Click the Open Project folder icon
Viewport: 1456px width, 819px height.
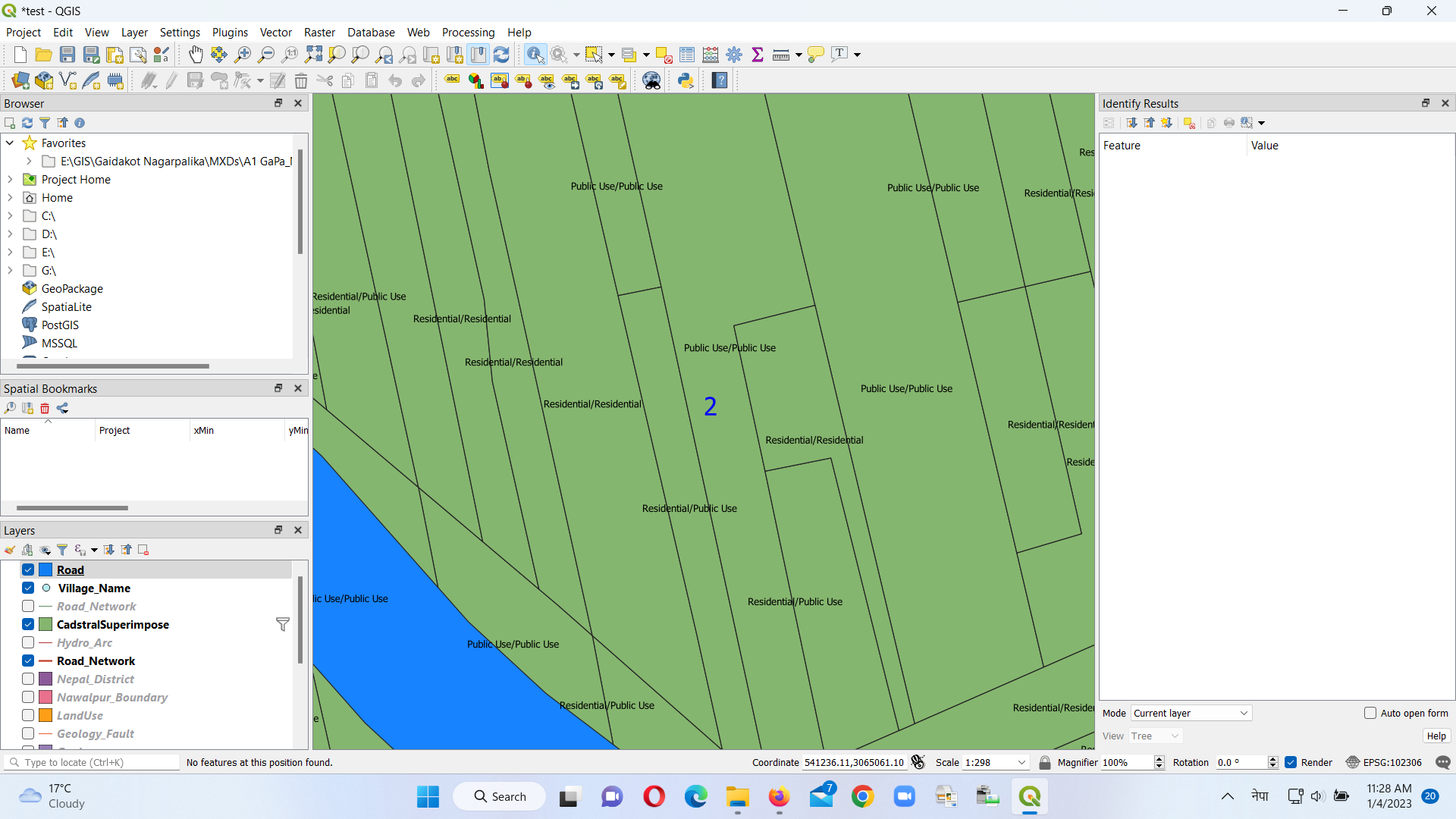tap(44, 55)
